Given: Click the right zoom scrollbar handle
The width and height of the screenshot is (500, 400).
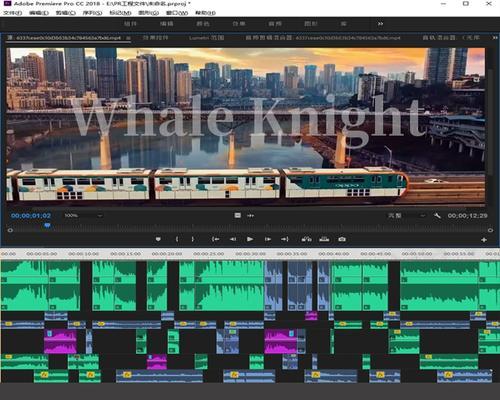Looking at the screenshot, I should point(490,230).
